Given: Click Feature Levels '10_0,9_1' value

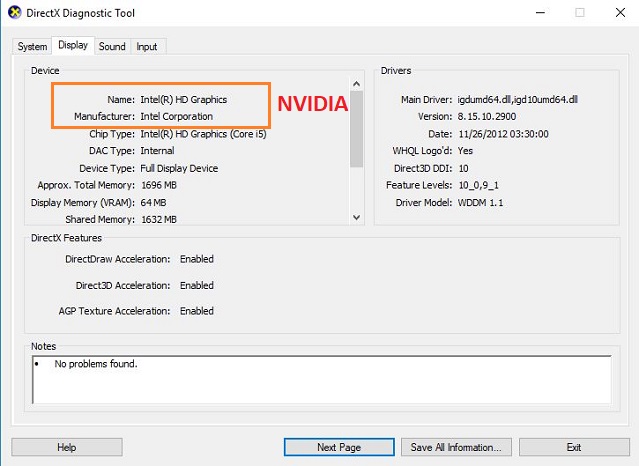Looking at the screenshot, I should tap(478, 186).
